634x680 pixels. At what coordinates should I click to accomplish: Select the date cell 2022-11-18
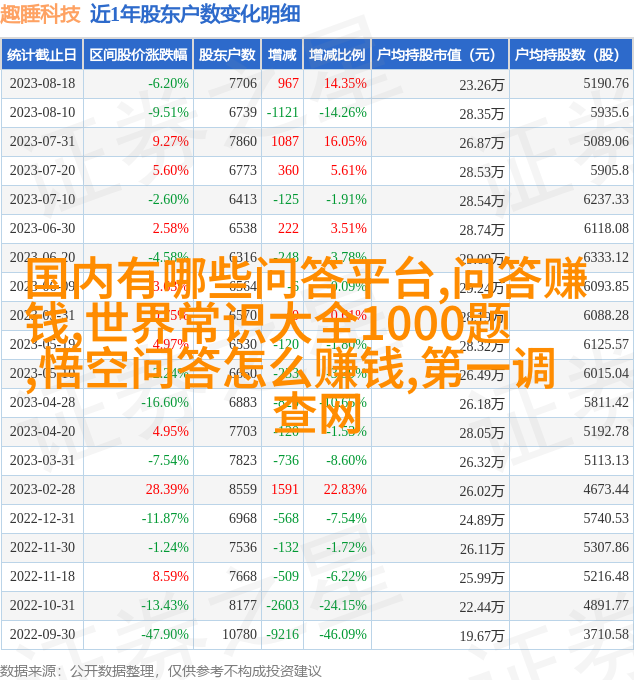[42, 576]
